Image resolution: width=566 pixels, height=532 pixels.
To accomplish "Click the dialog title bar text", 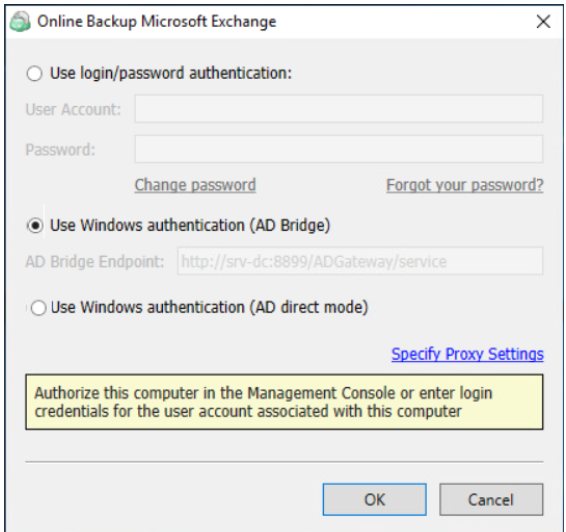I will pos(157,21).
